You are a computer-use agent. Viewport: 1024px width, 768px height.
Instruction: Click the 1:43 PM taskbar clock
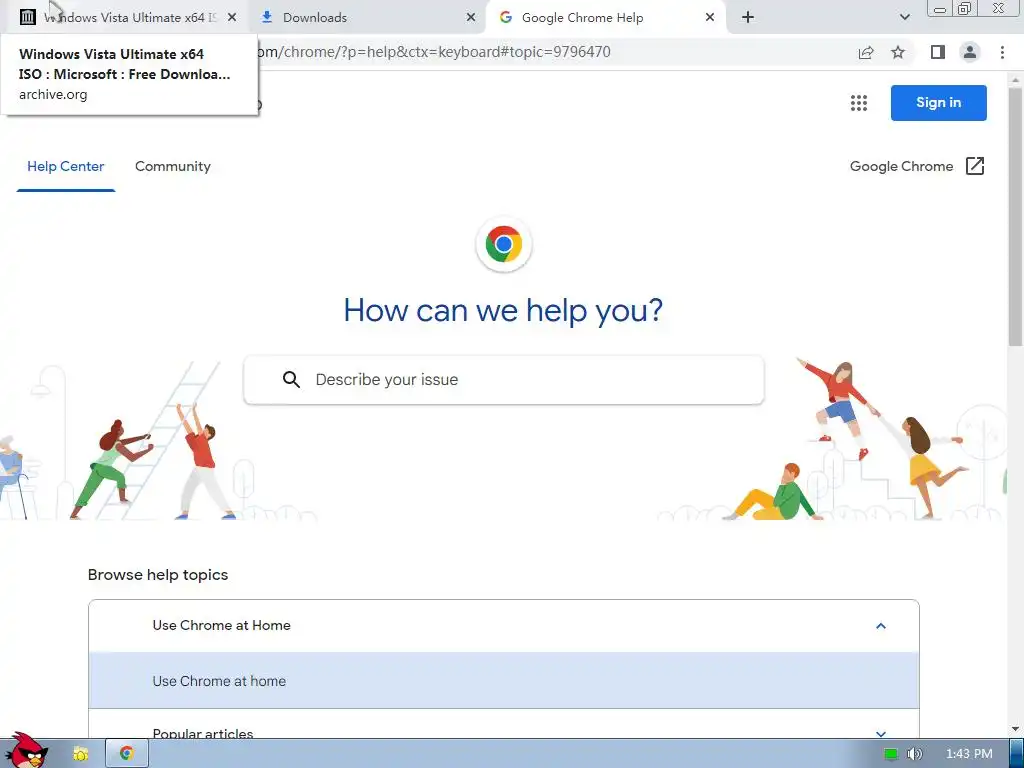click(969, 754)
